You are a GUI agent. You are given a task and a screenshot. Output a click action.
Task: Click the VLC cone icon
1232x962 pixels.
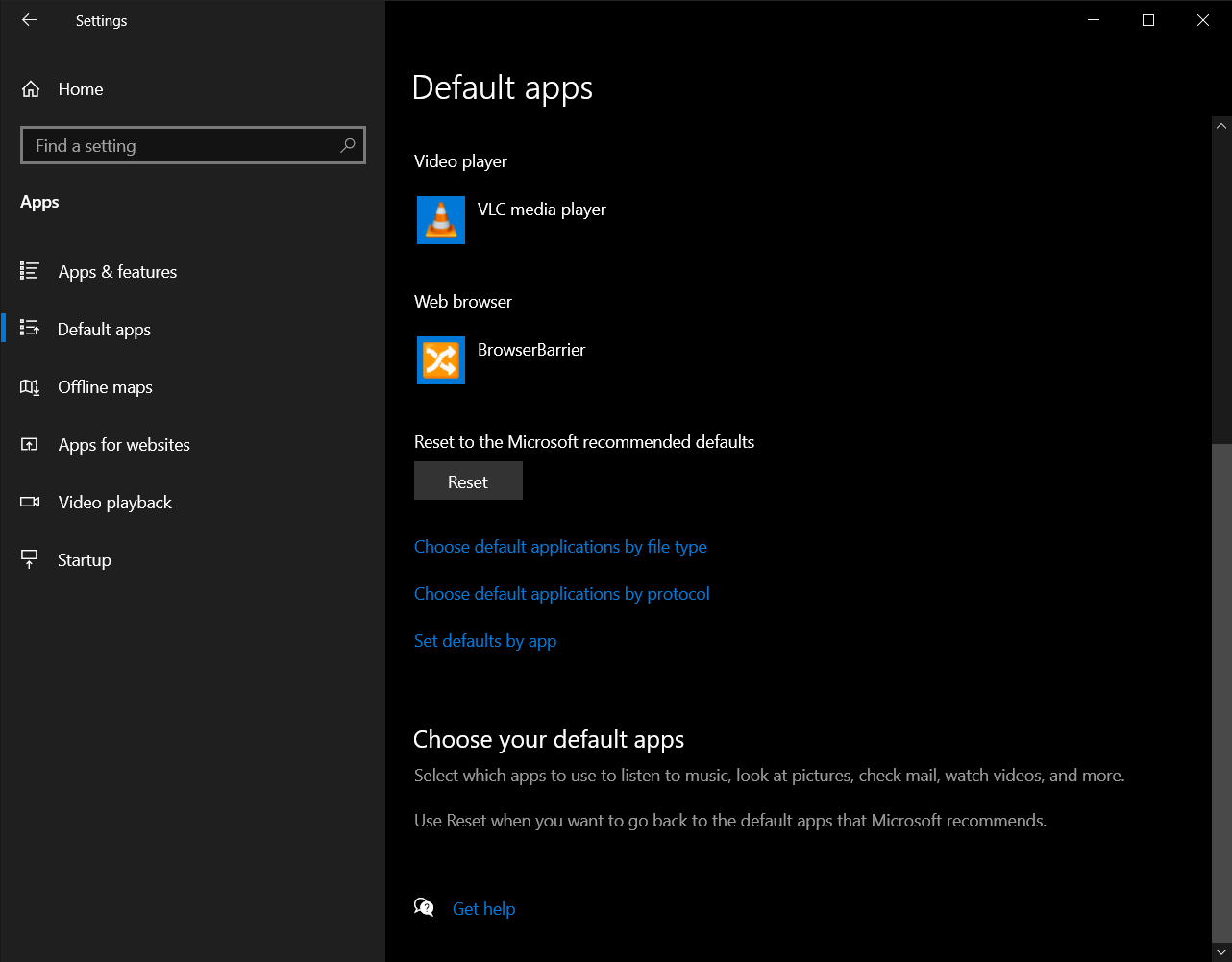441,220
